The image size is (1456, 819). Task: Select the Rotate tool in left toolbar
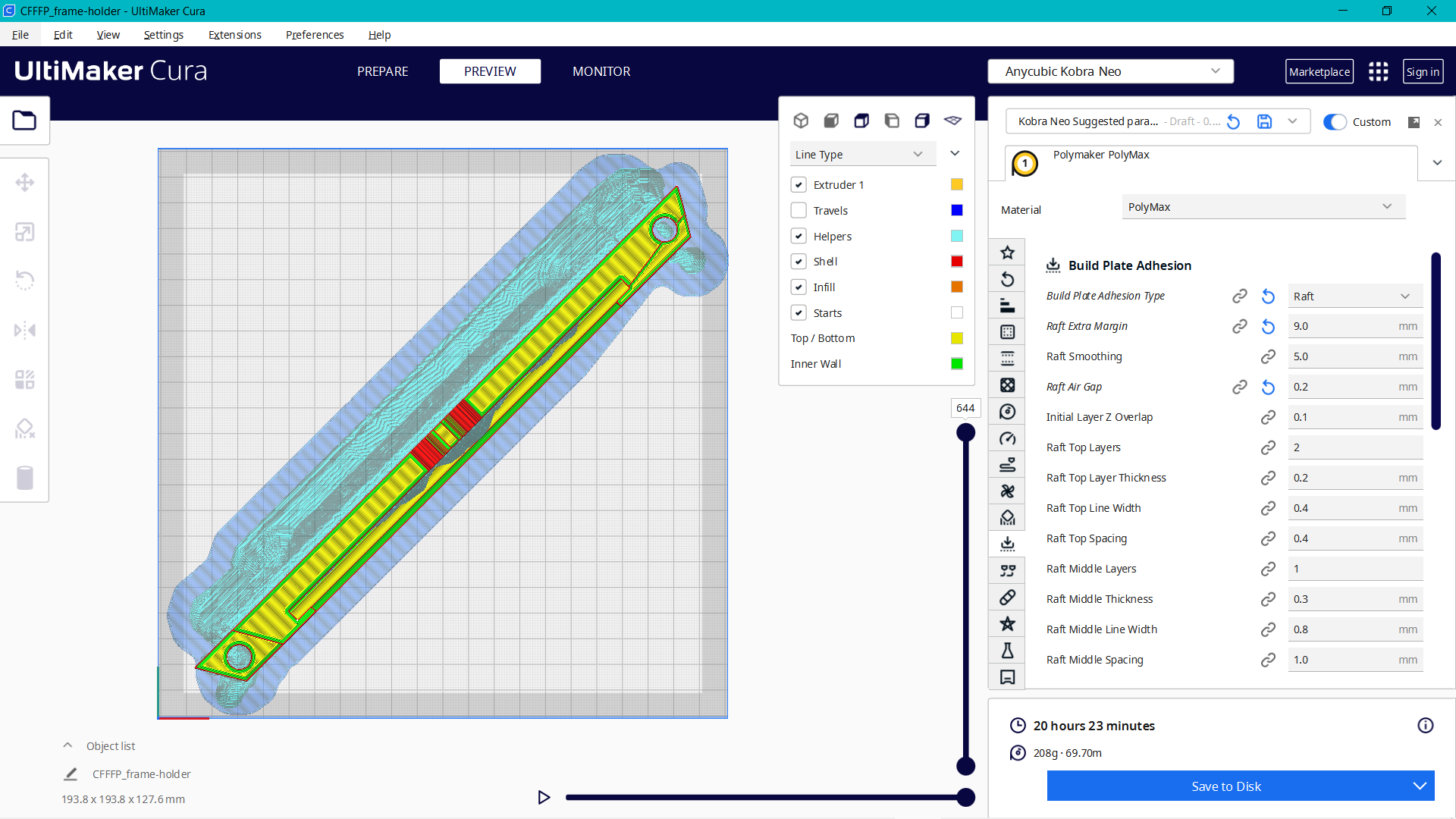(x=25, y=281)
